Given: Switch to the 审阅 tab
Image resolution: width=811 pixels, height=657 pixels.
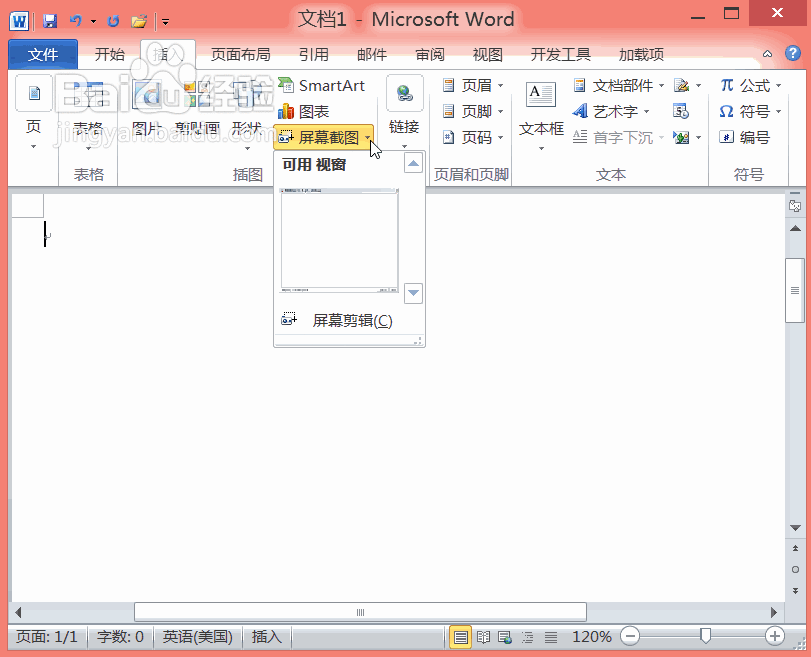Looking at the screenshot, I should coord(430,54).
